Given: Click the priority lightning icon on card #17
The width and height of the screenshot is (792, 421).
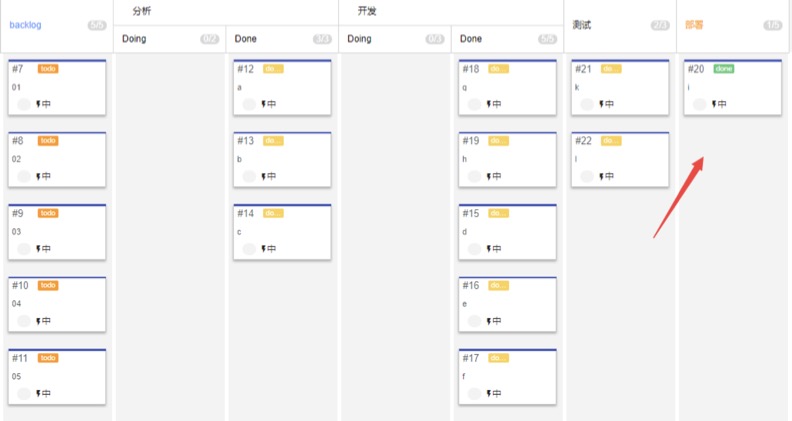Looking at the screenshot, I should tap(489, 393).
